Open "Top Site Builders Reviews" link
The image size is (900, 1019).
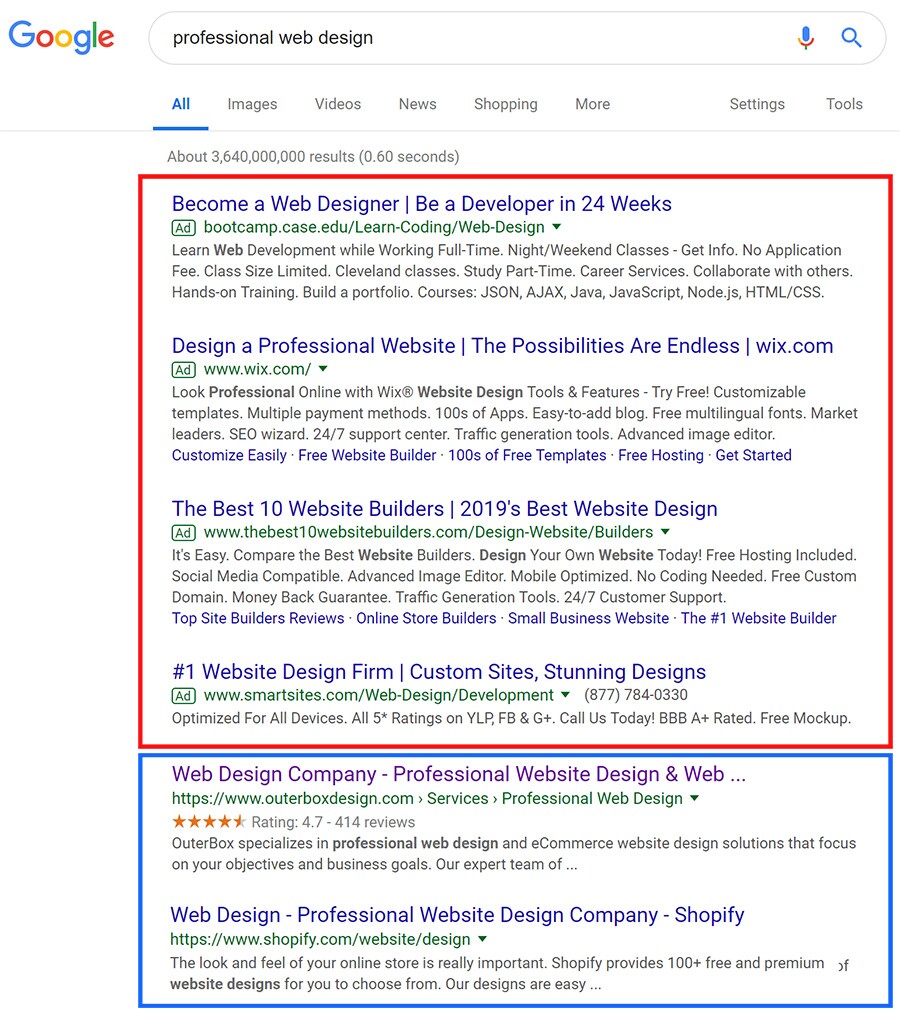(257, 618)
